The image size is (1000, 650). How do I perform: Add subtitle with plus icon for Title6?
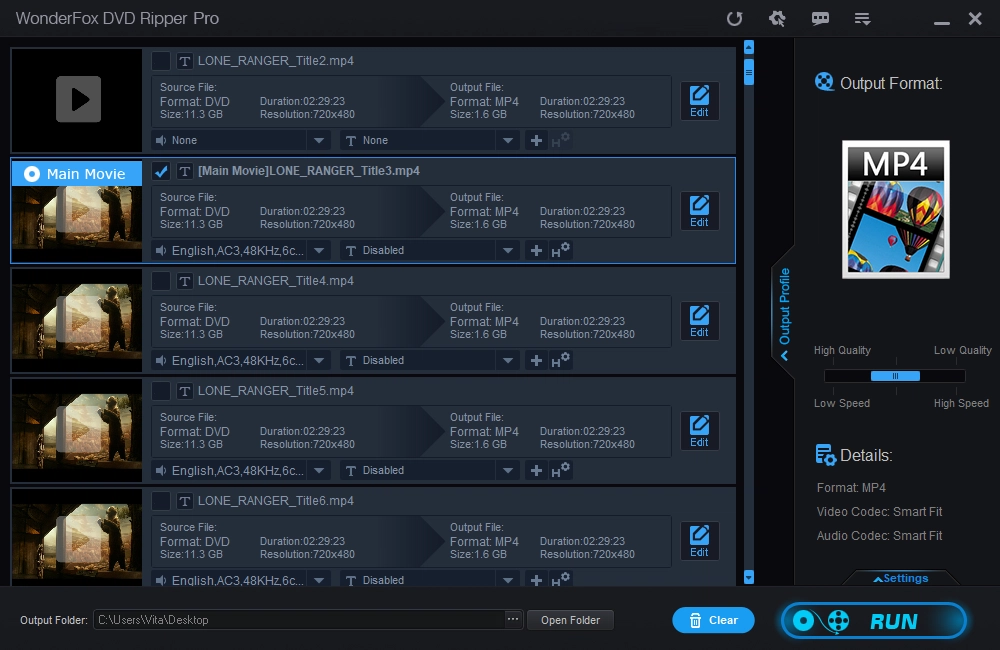point(536,580)
